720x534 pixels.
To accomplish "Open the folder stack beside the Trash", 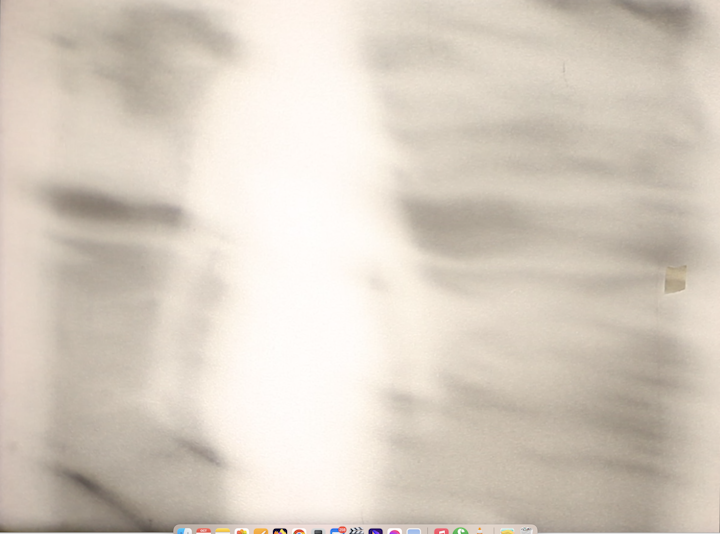I will tap(507, 531).
